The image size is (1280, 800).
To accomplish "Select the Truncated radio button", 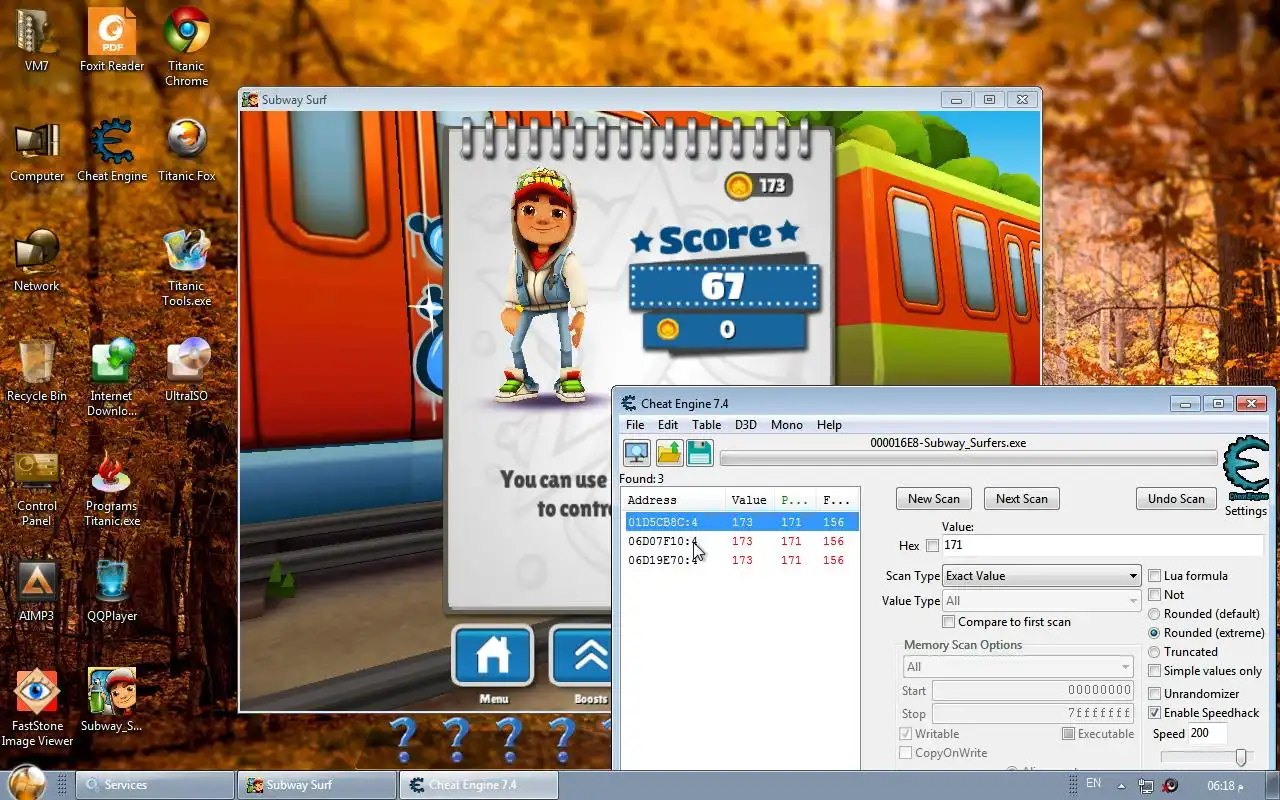I will coord(1155,652).
